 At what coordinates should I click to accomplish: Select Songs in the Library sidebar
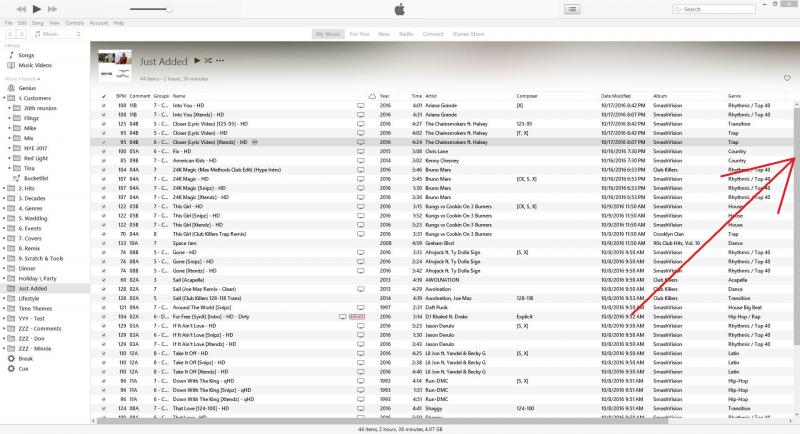(26, 55)
